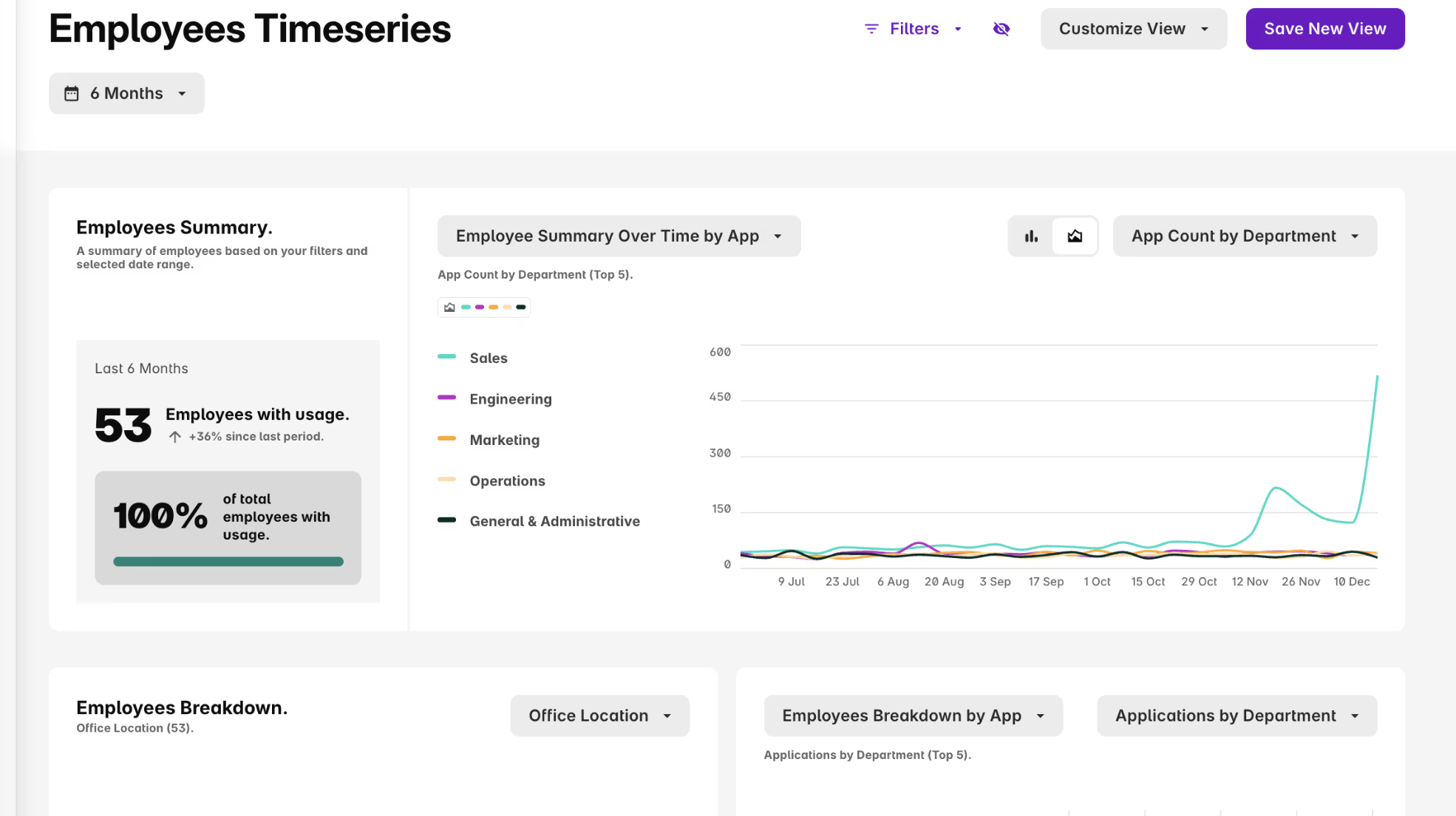Click the filter lines icon
The height and width of the screenshot is (816, 1456).
click(x=871, y=29)
